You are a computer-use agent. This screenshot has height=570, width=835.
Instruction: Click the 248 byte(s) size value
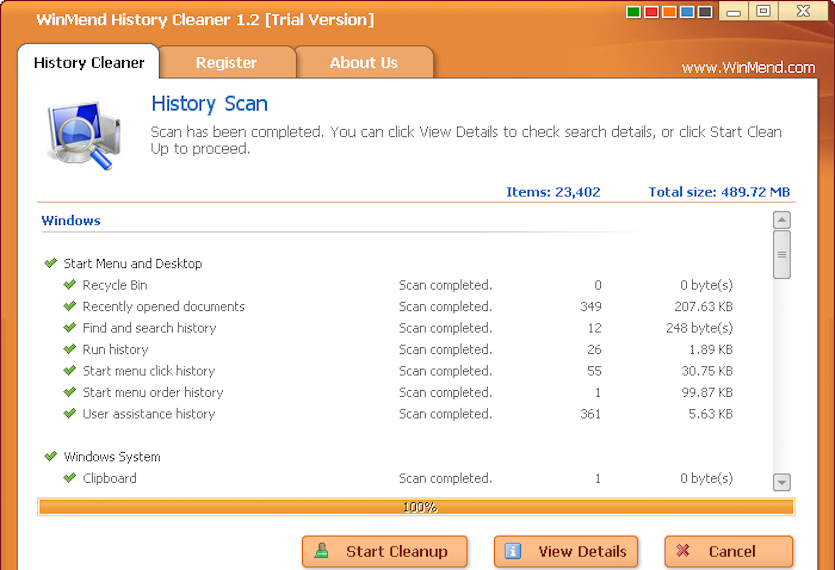click(699, 328)
